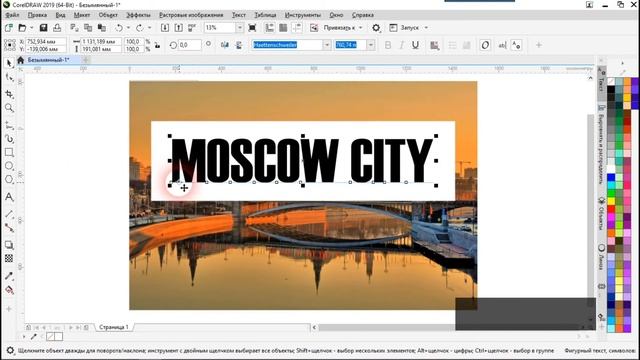
Task: Open the Options gear icon
Action: pyautogui.click(x=376, y=28)
